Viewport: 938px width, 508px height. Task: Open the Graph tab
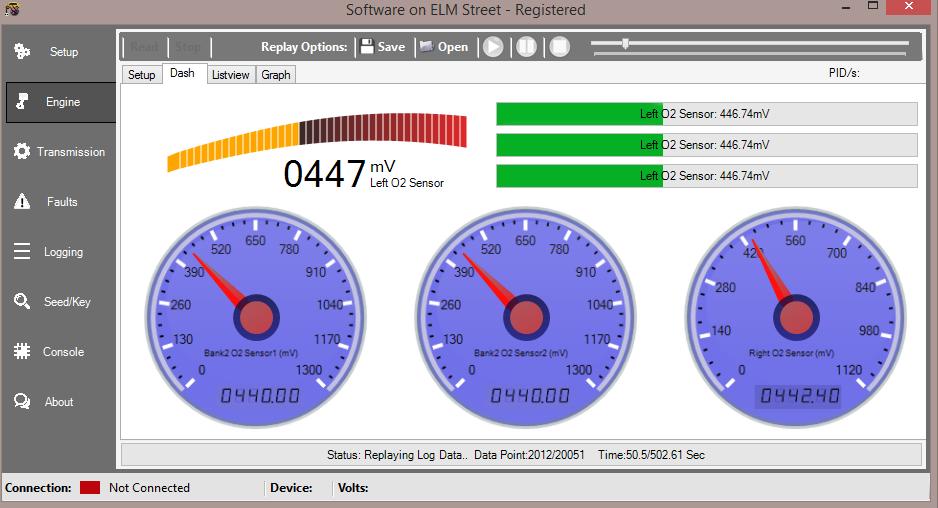click(276, 75)
